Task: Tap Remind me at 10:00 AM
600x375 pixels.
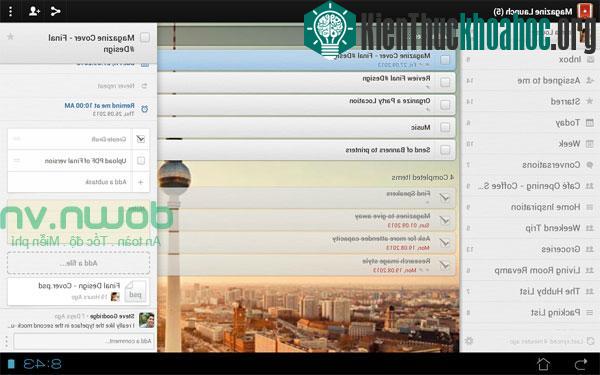Action: point(99,105)
